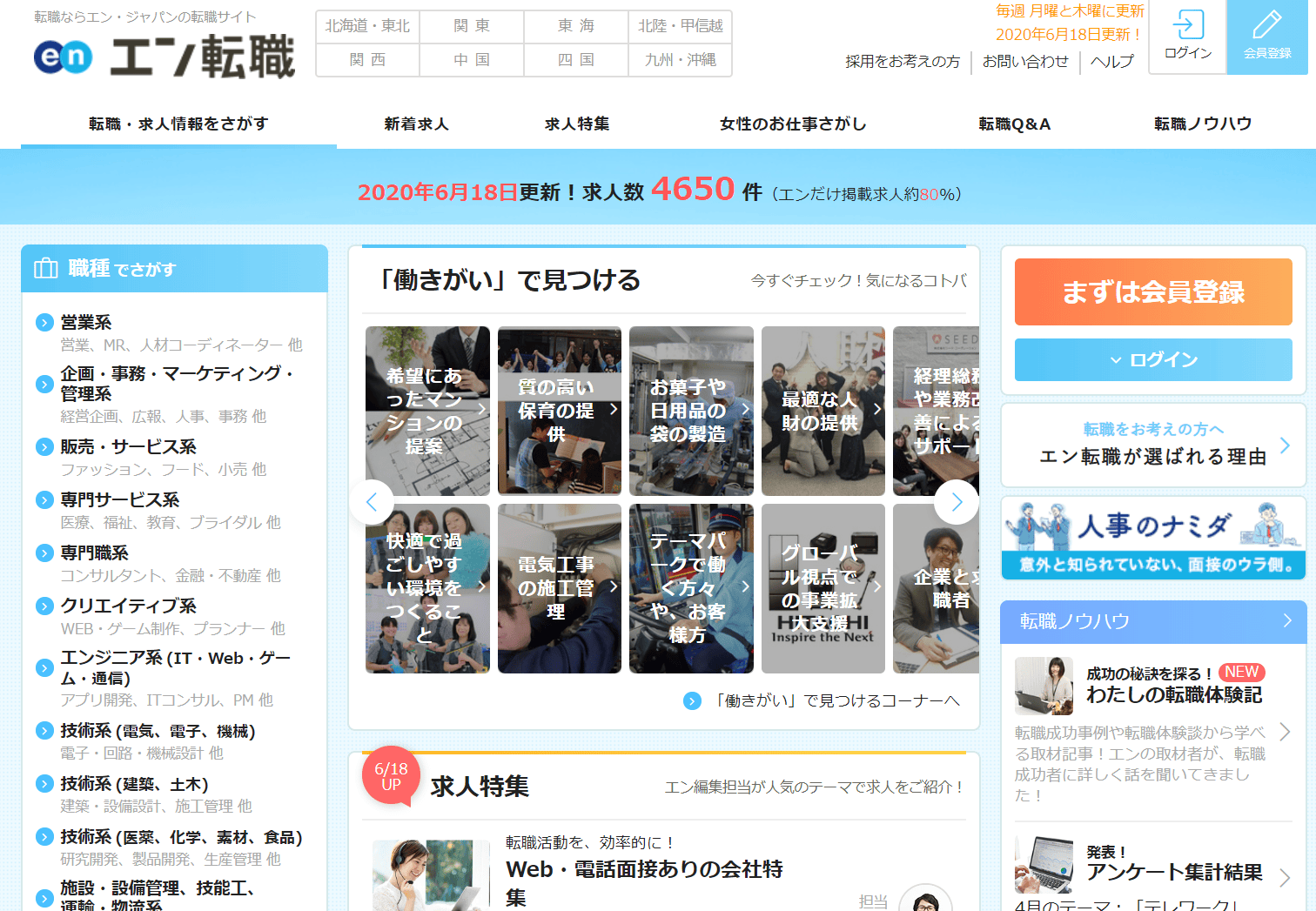Click the en転職 site logo

click(x=164, y=57)
